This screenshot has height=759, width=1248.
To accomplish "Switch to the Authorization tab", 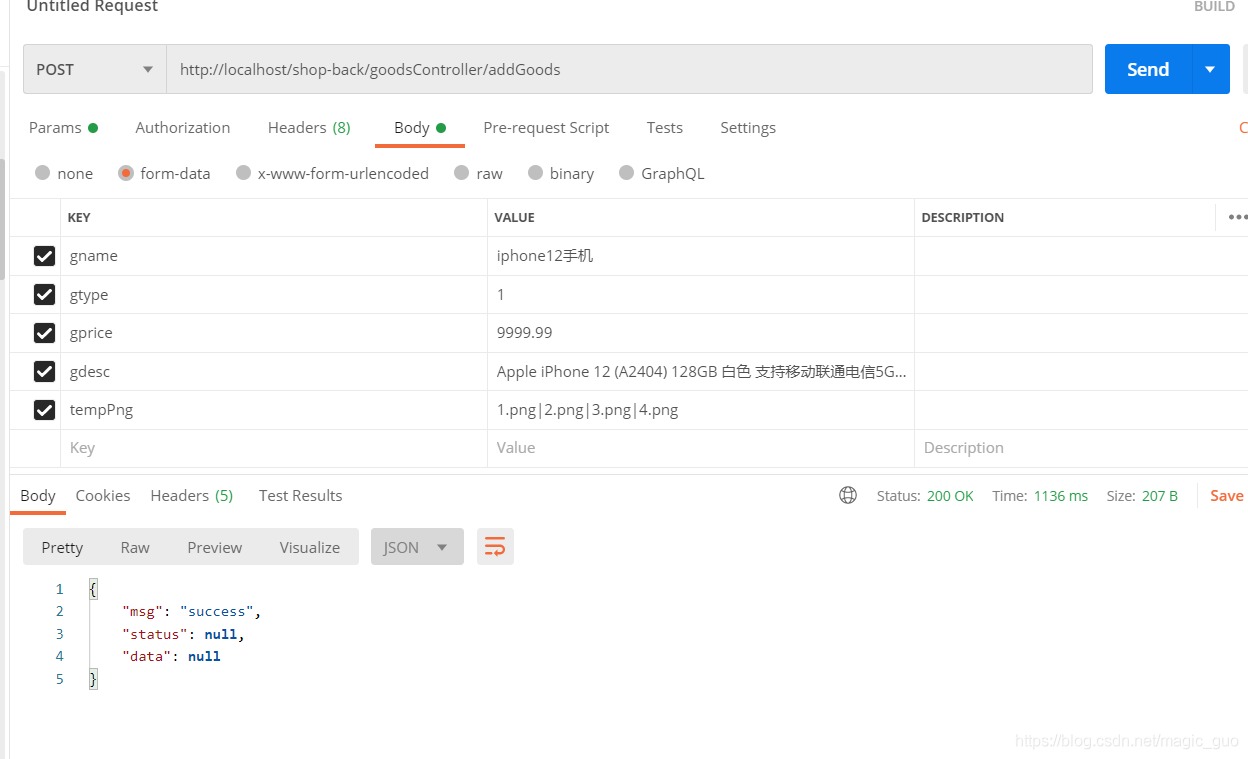I will pos(183,127).
